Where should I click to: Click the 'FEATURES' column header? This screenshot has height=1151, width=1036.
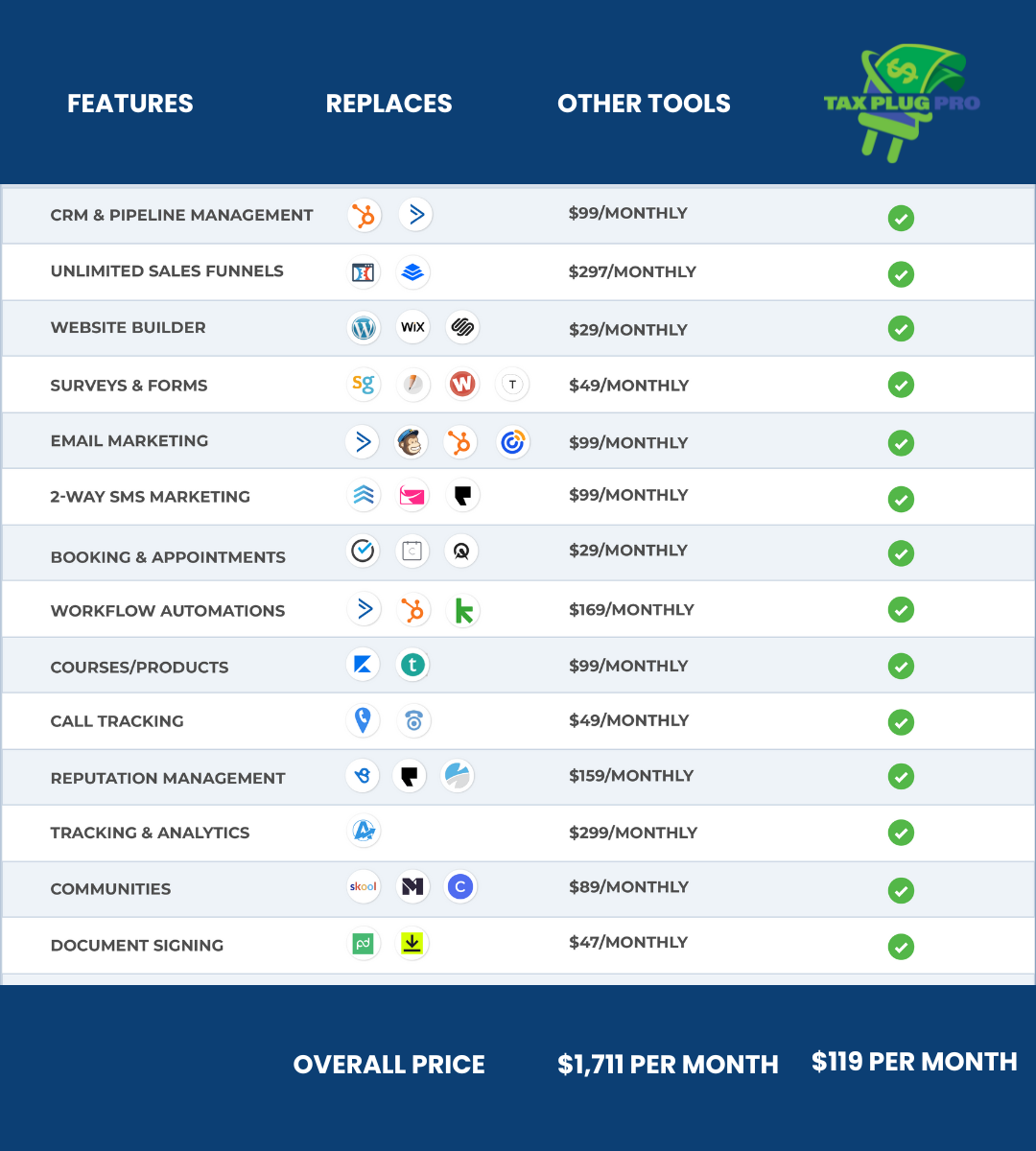click(x=130, y=104)
